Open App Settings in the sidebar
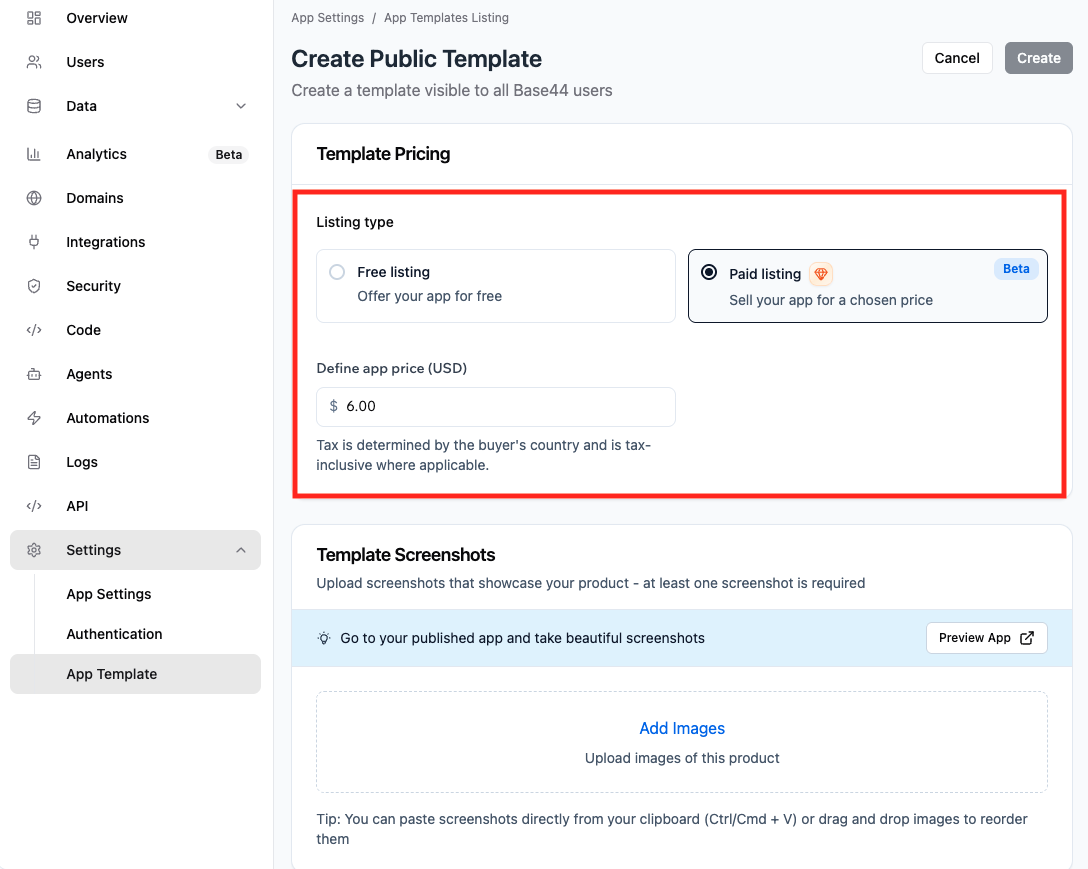Screen dimensions: 1088x869 tap(109, 594)
